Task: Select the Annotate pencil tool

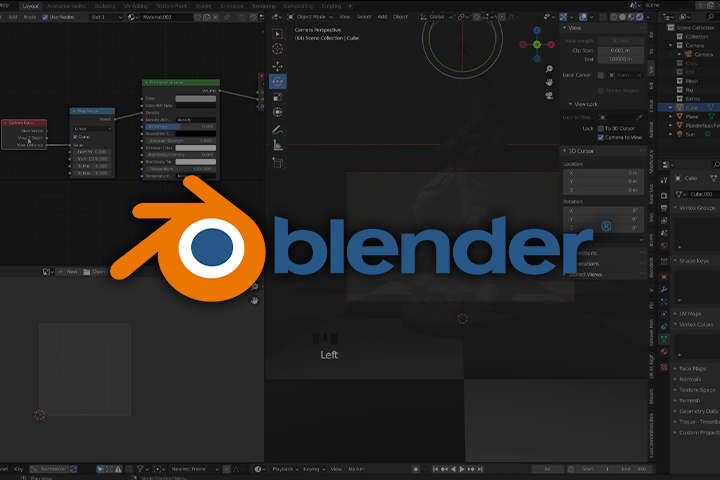Action: point(277,130)
